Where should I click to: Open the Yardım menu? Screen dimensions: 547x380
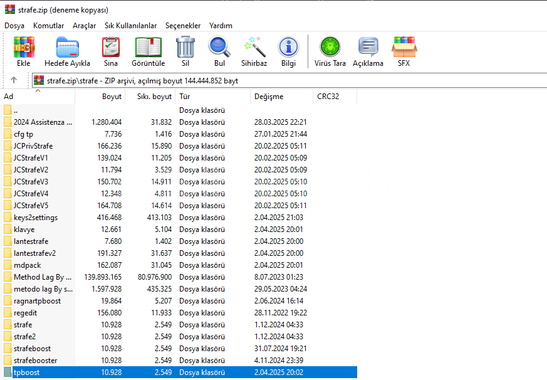[x=220, y=25]
